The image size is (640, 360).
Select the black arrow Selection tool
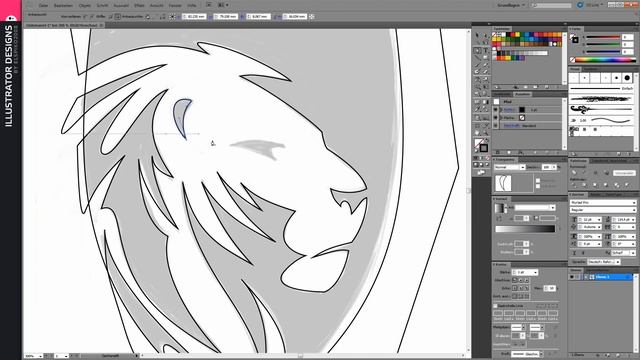(x=477, y=36)
